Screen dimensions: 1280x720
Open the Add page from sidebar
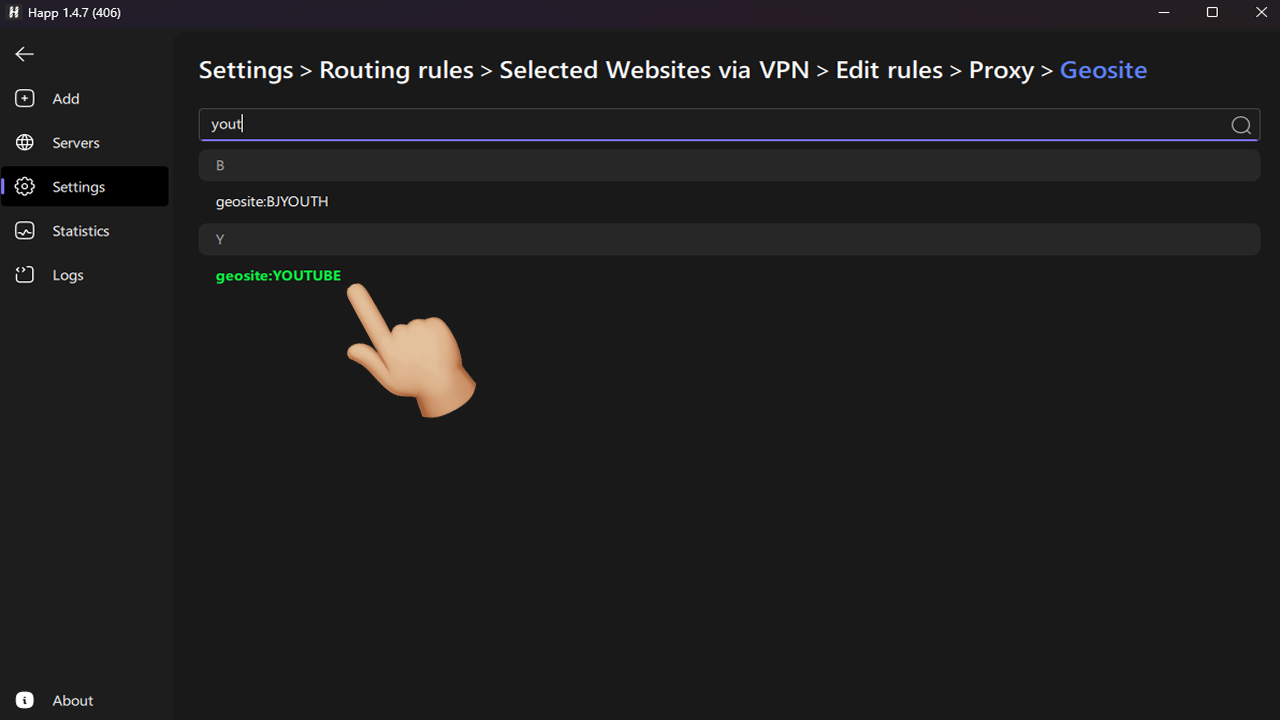tap(25, 99)
